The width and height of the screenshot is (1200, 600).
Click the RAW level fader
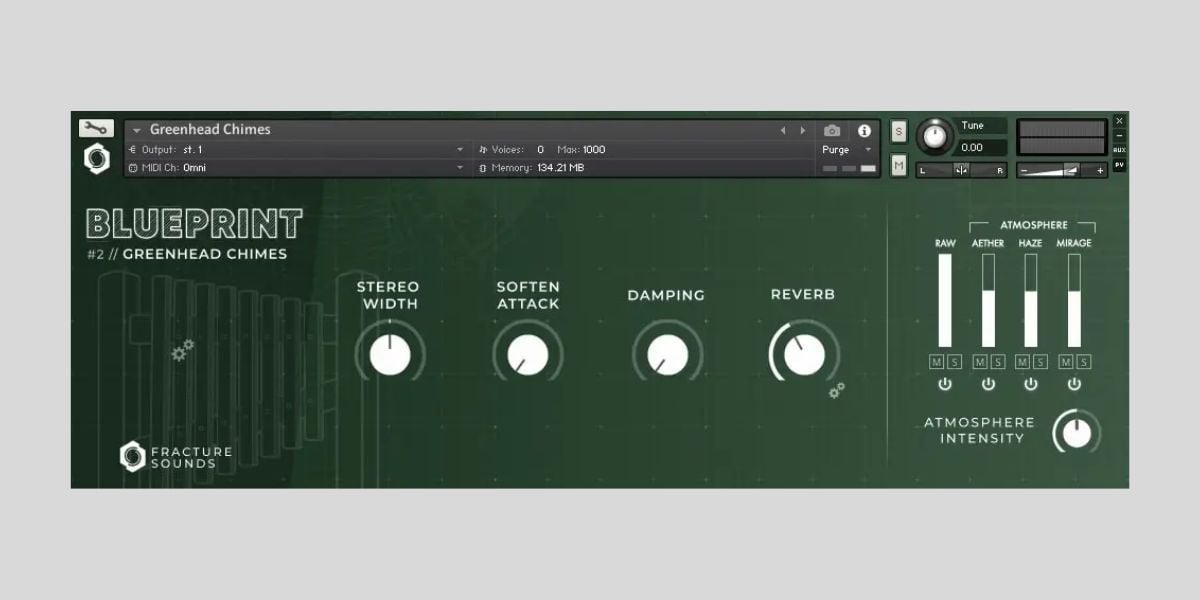(945, 300)
